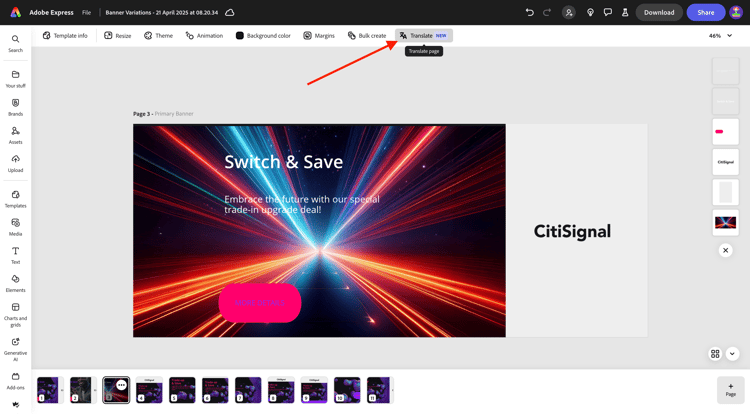Open the lightbulb tips icon
This screenshot has height=414, width=750.
[x=590, y=12]
